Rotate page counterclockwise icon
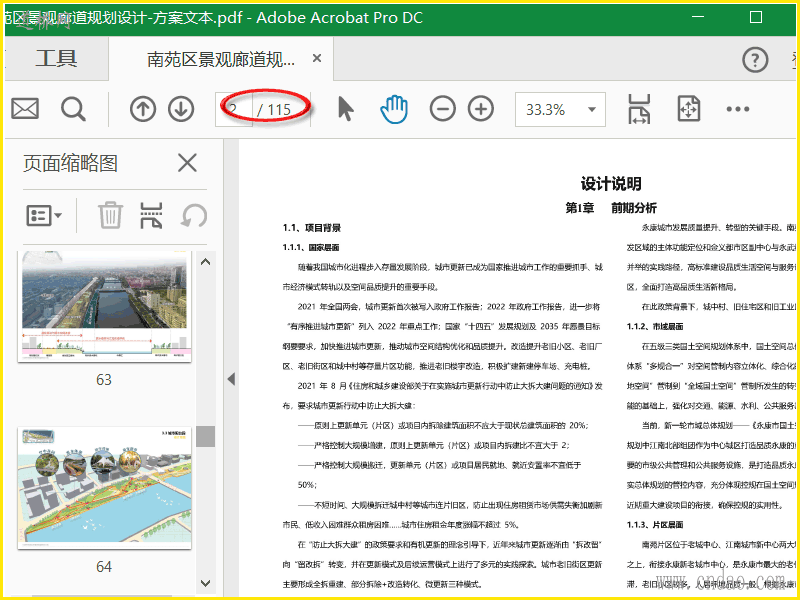 click(194, 215)
